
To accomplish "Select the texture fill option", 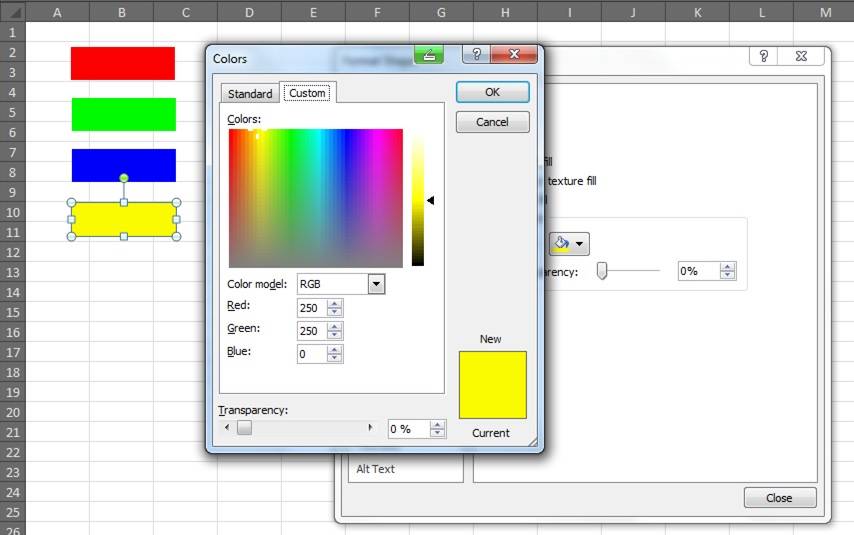I will pyautogui.click(x=572, y=181).
